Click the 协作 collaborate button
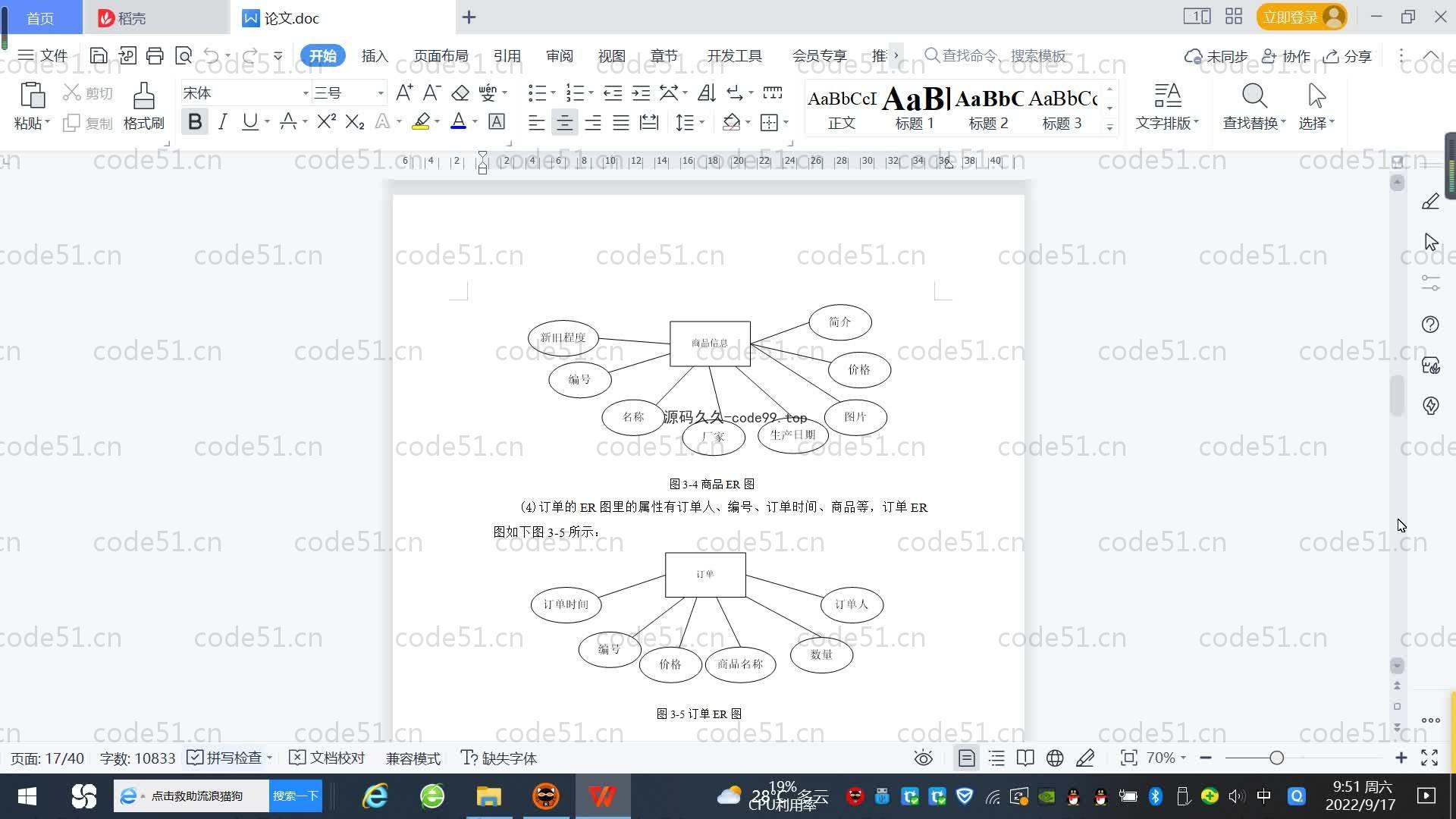1456x819 pixels. pos(1286,56)
